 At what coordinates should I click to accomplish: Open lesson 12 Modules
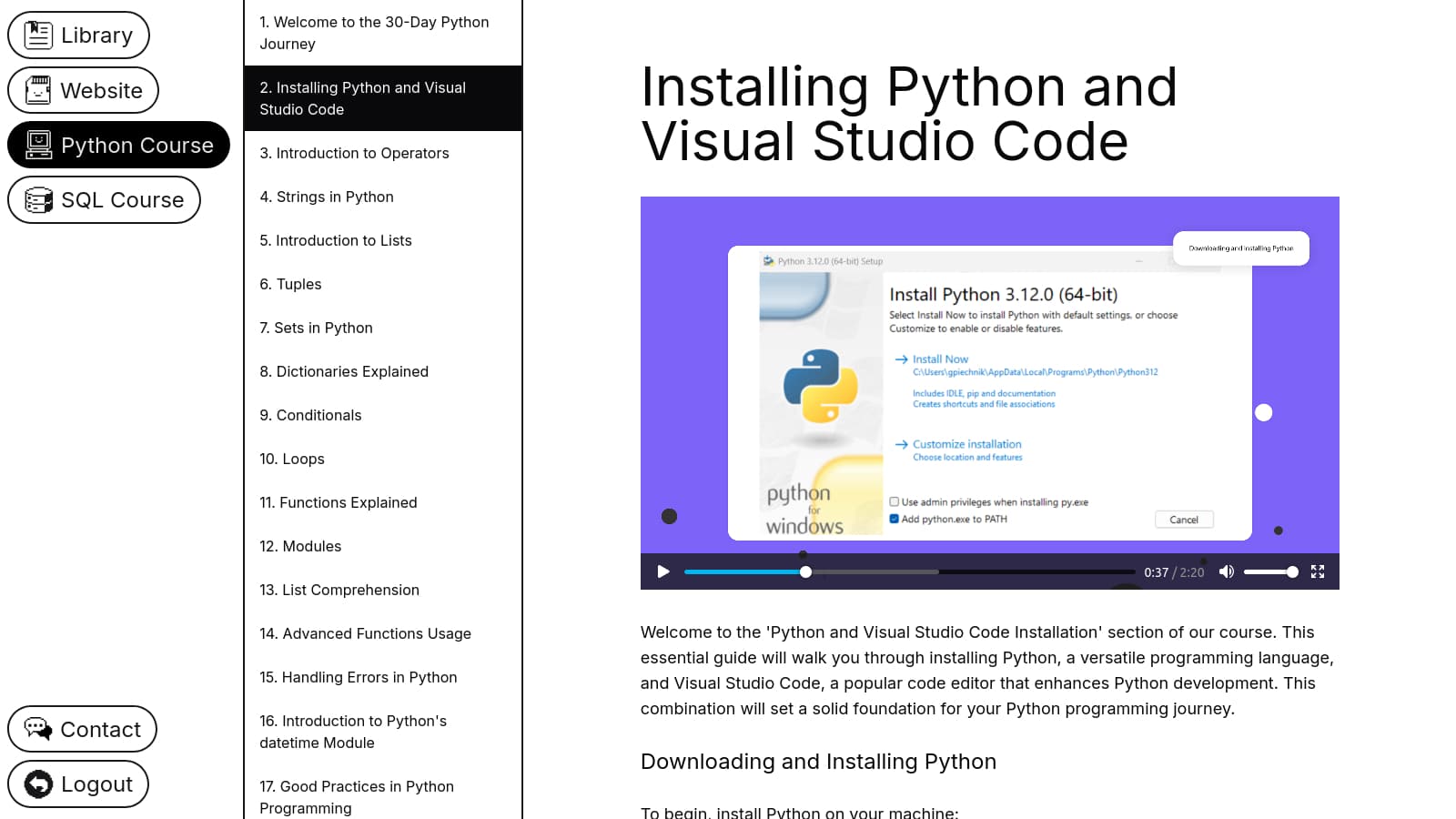(x=383, y=546)
